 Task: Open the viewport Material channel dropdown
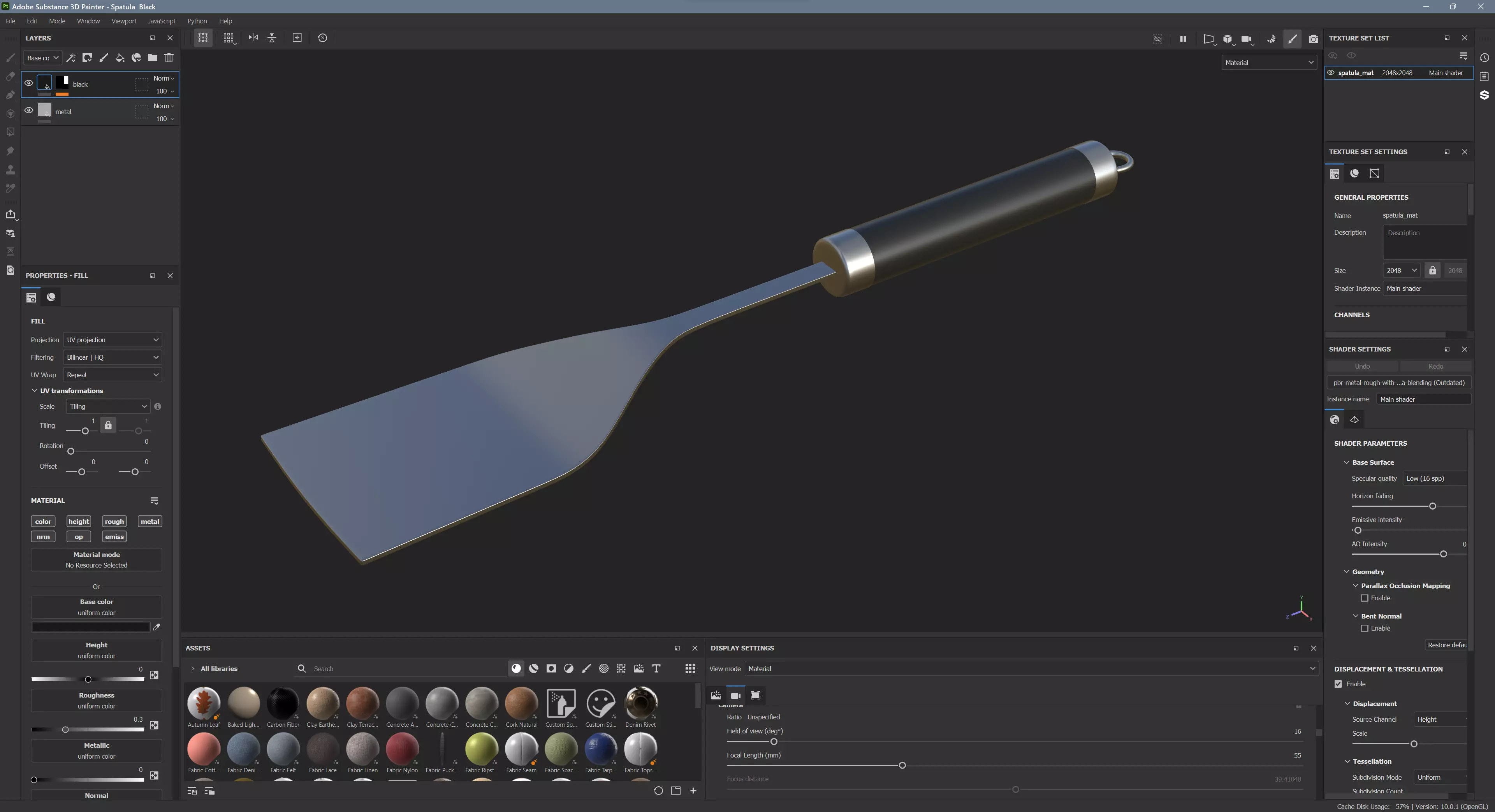tap(1269, 62)
